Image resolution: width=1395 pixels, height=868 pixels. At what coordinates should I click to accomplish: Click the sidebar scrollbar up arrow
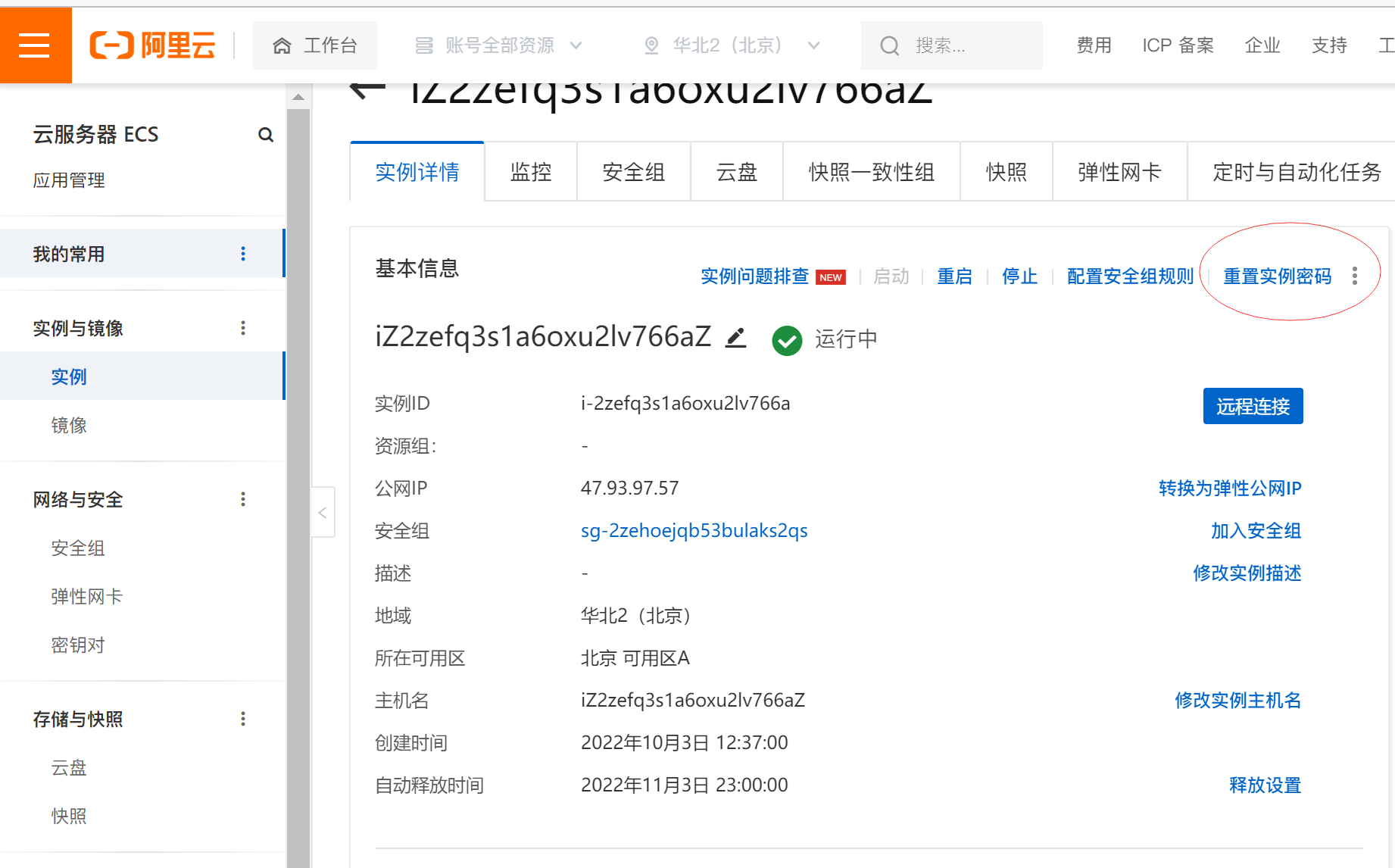[298, 97]
